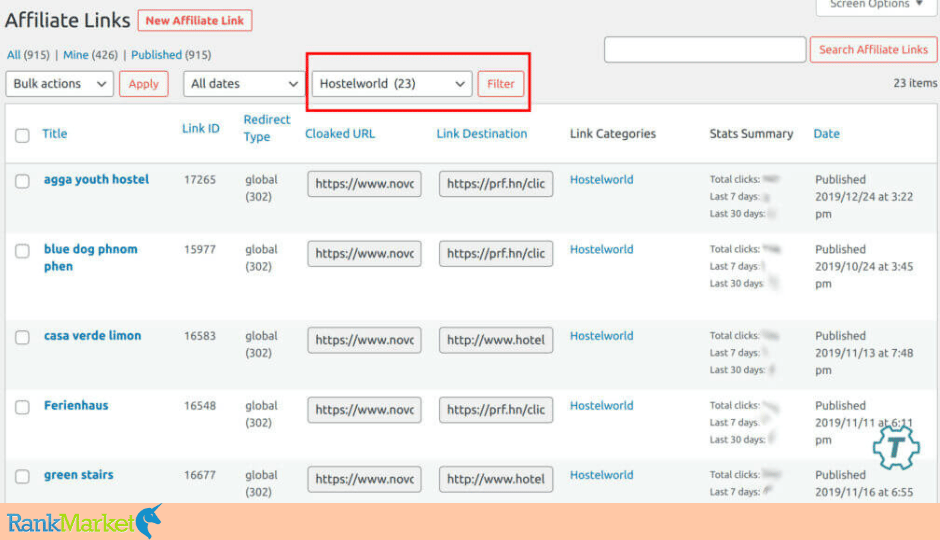The image size is (940, 540).
Task: Check the blue dog phnom phen checkbox
Action: tap(22, 251)
